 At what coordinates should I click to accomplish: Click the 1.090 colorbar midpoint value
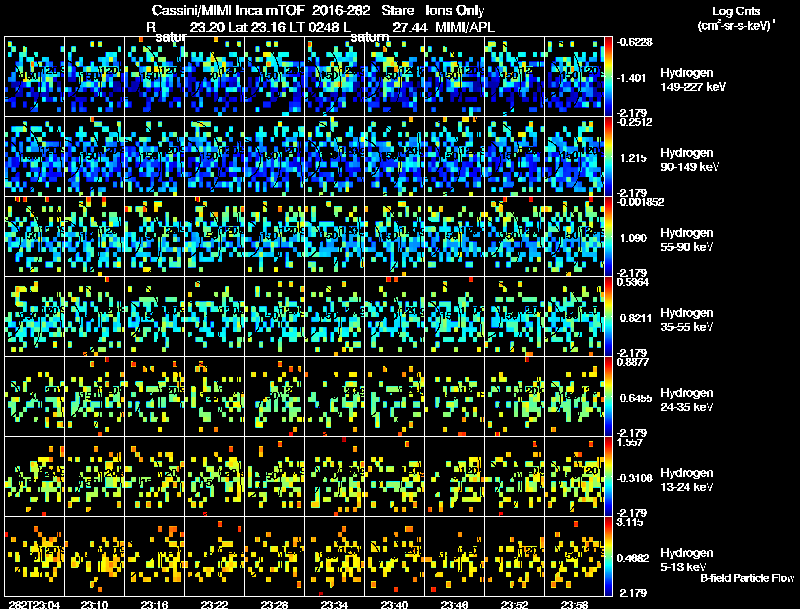click(633, 238)
